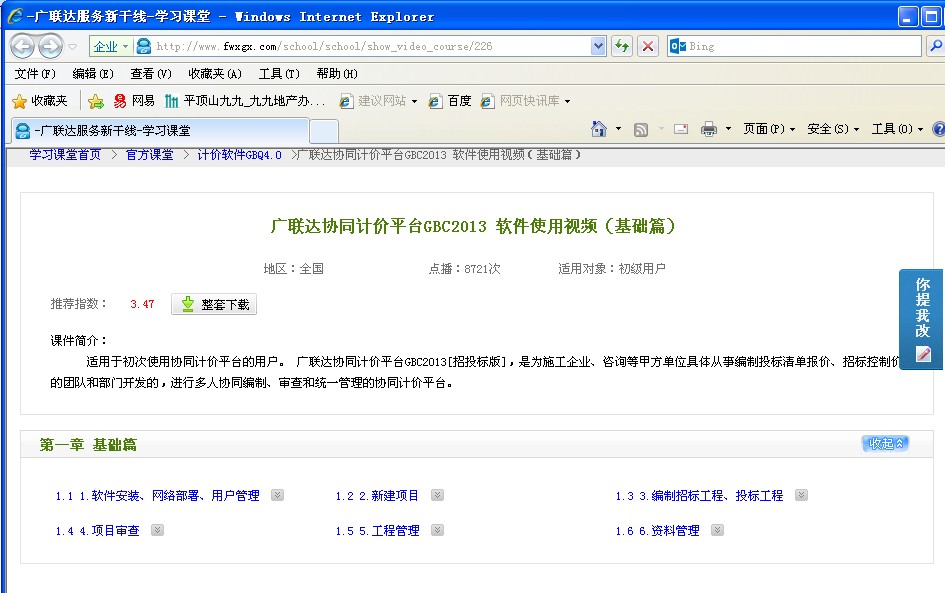Open lesson 1.4 项目审查

[x=97, y=531]
